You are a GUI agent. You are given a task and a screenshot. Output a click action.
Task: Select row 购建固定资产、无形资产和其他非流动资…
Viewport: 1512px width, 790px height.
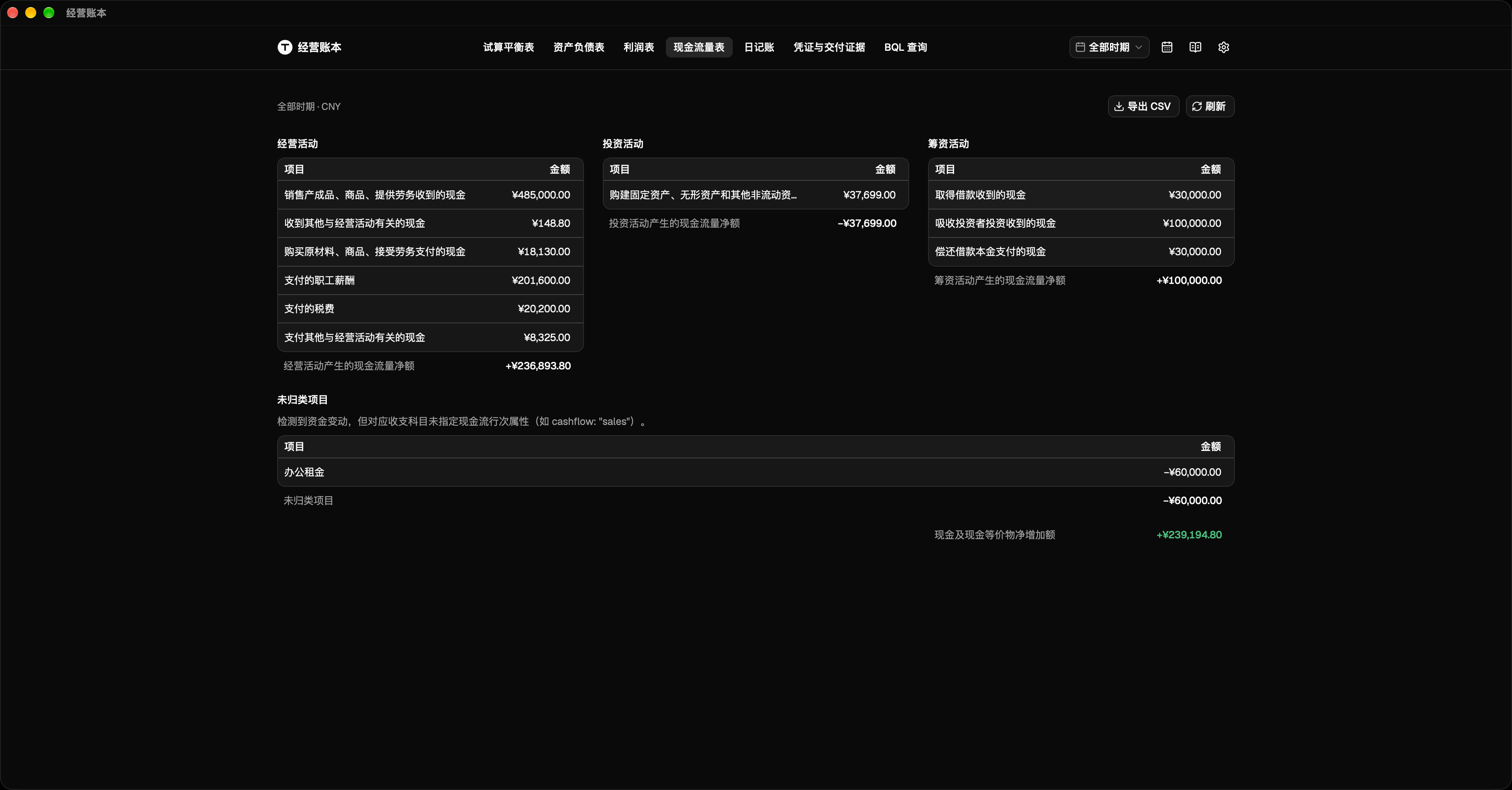coord(756,195)
